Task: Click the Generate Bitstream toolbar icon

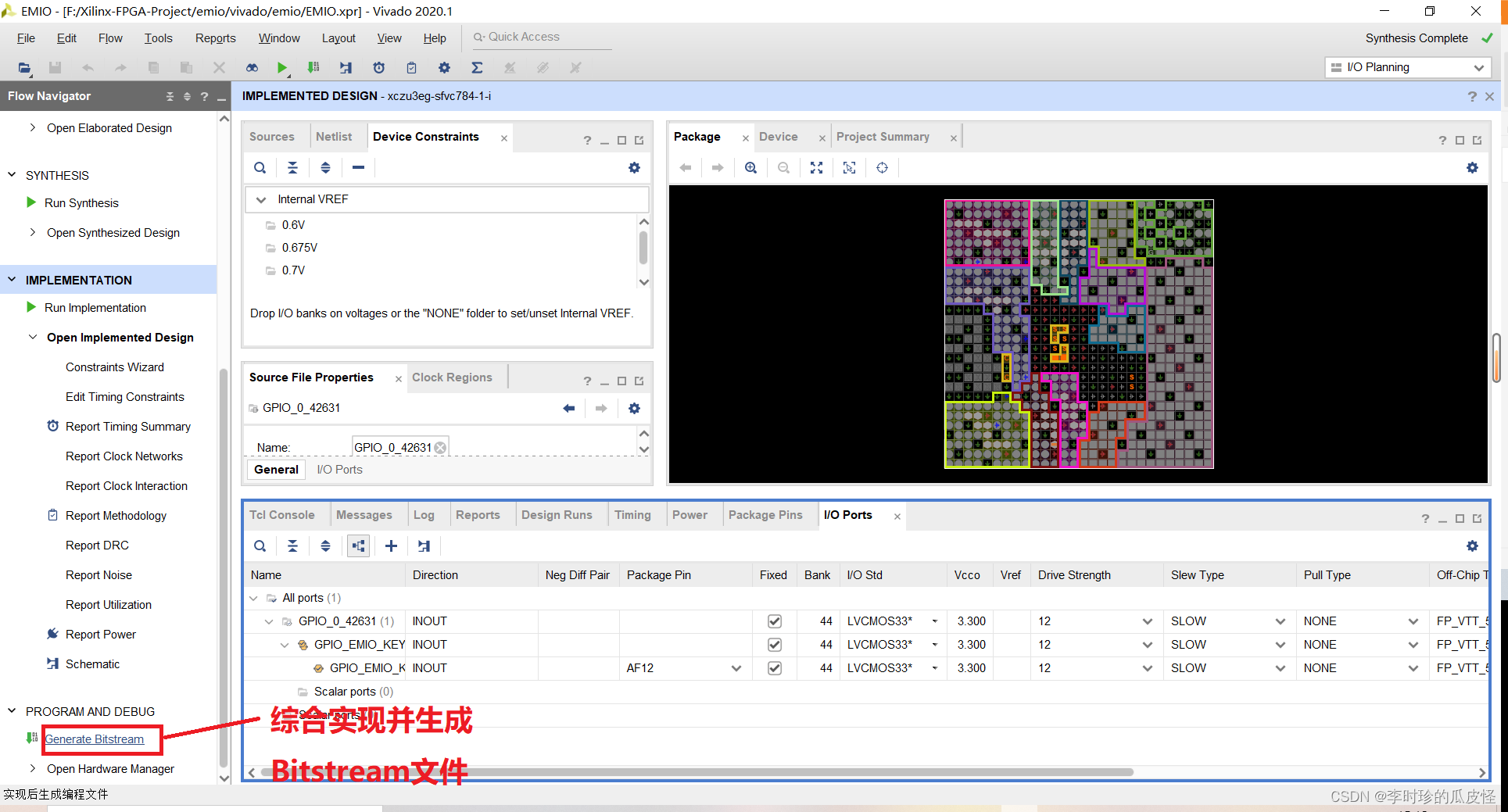Action: point(313,67)
